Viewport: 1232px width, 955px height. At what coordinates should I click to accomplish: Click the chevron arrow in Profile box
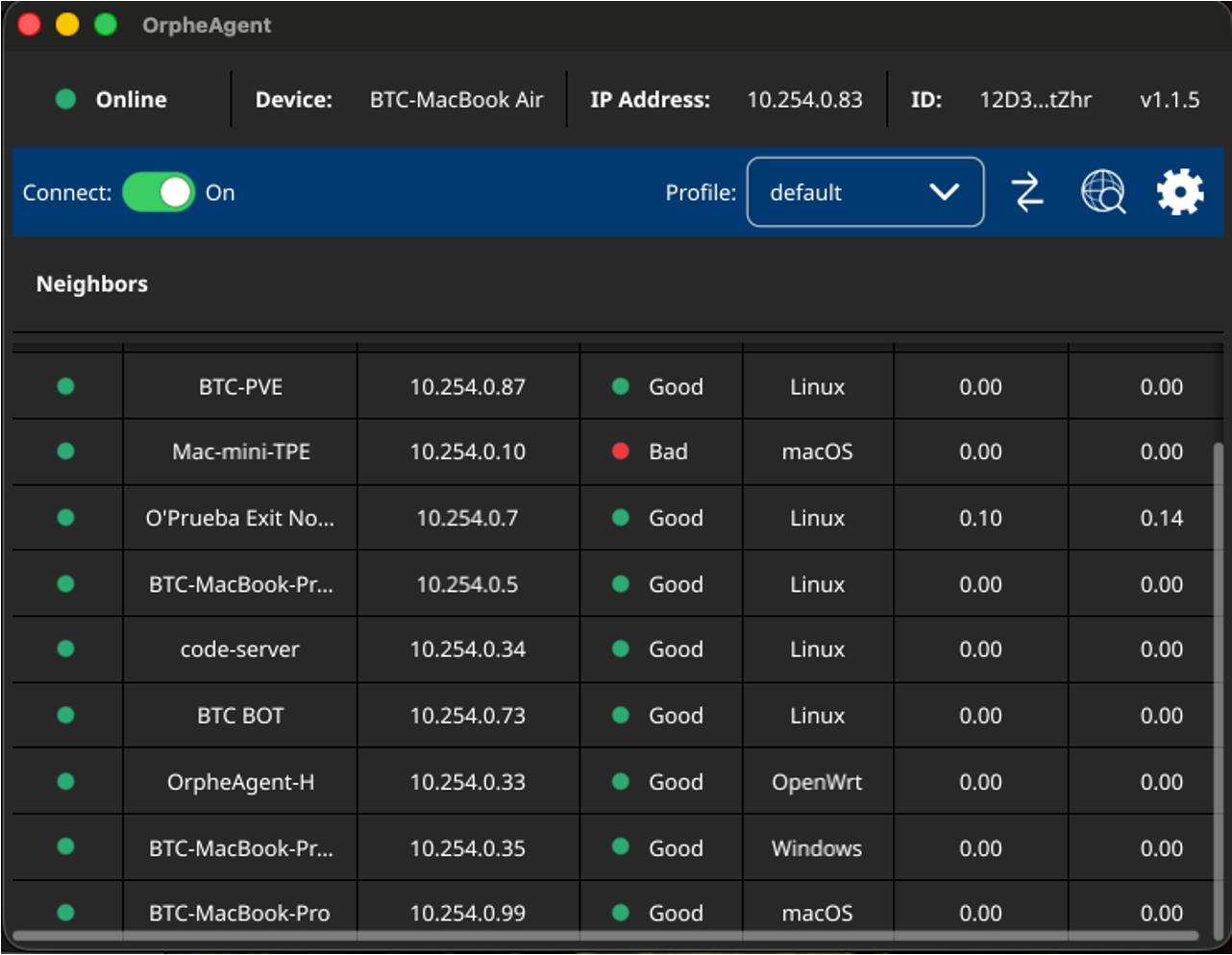coord(945,192)
